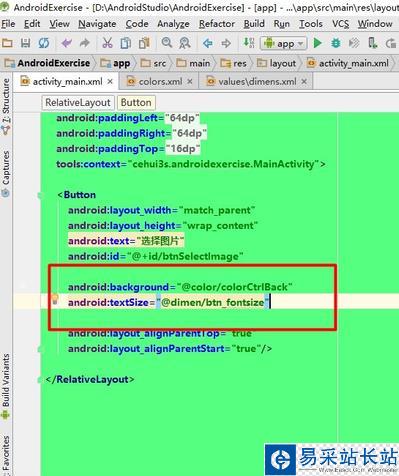Click the lightbulb quick-fix icon beside textSize
The width and height of the screenshot is (399, 476).
click(55, 299)
